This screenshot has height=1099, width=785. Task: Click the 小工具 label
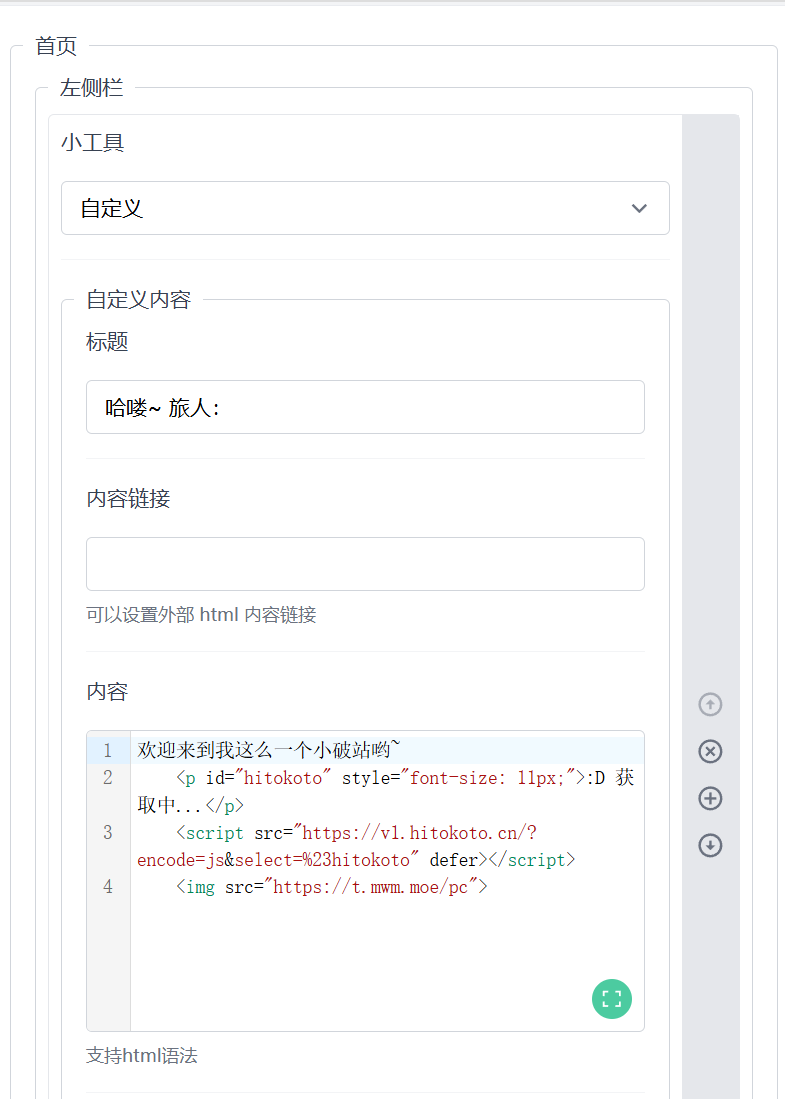pos(93,142)
